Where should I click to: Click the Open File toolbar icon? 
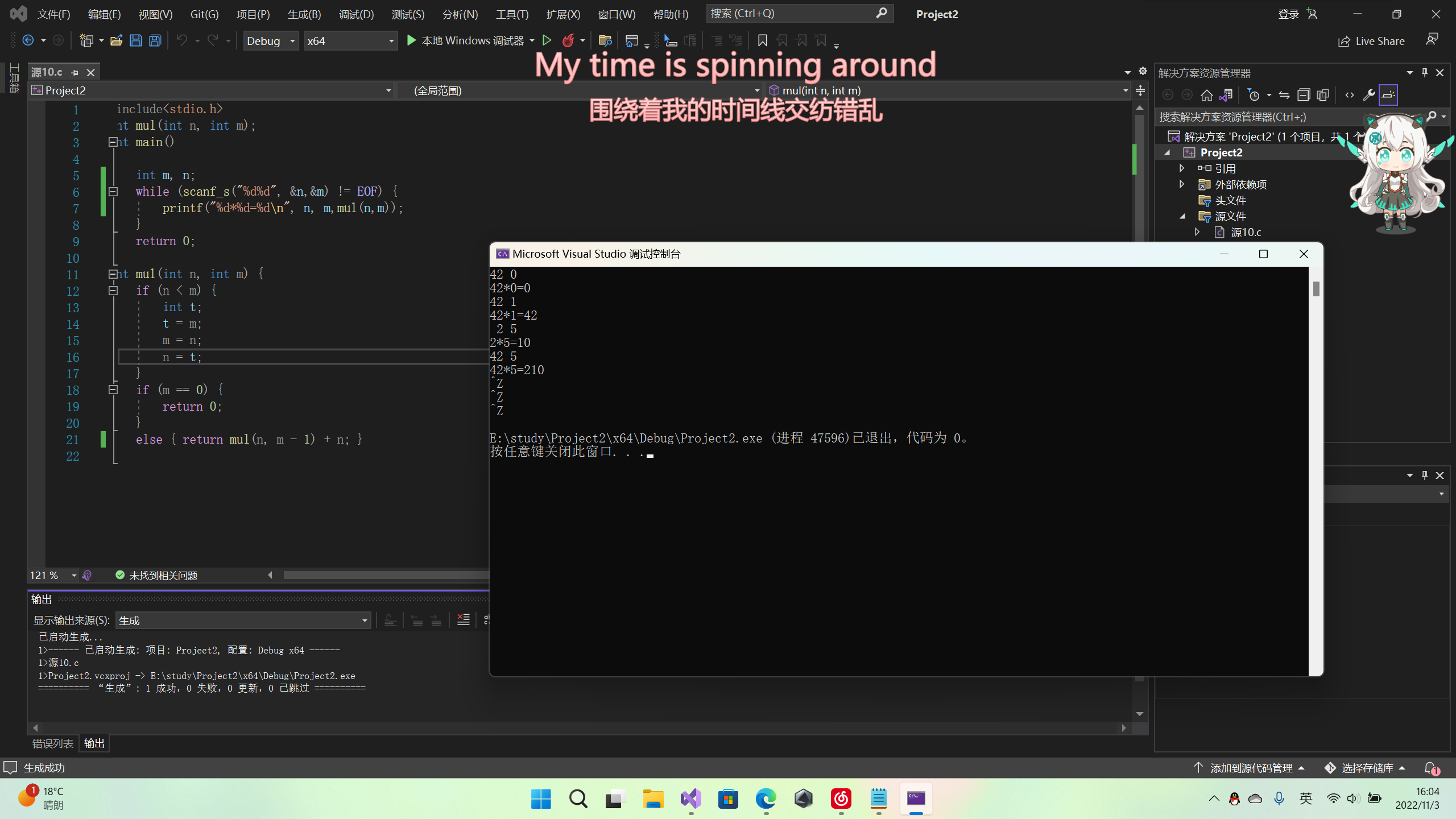click(116, 40)
